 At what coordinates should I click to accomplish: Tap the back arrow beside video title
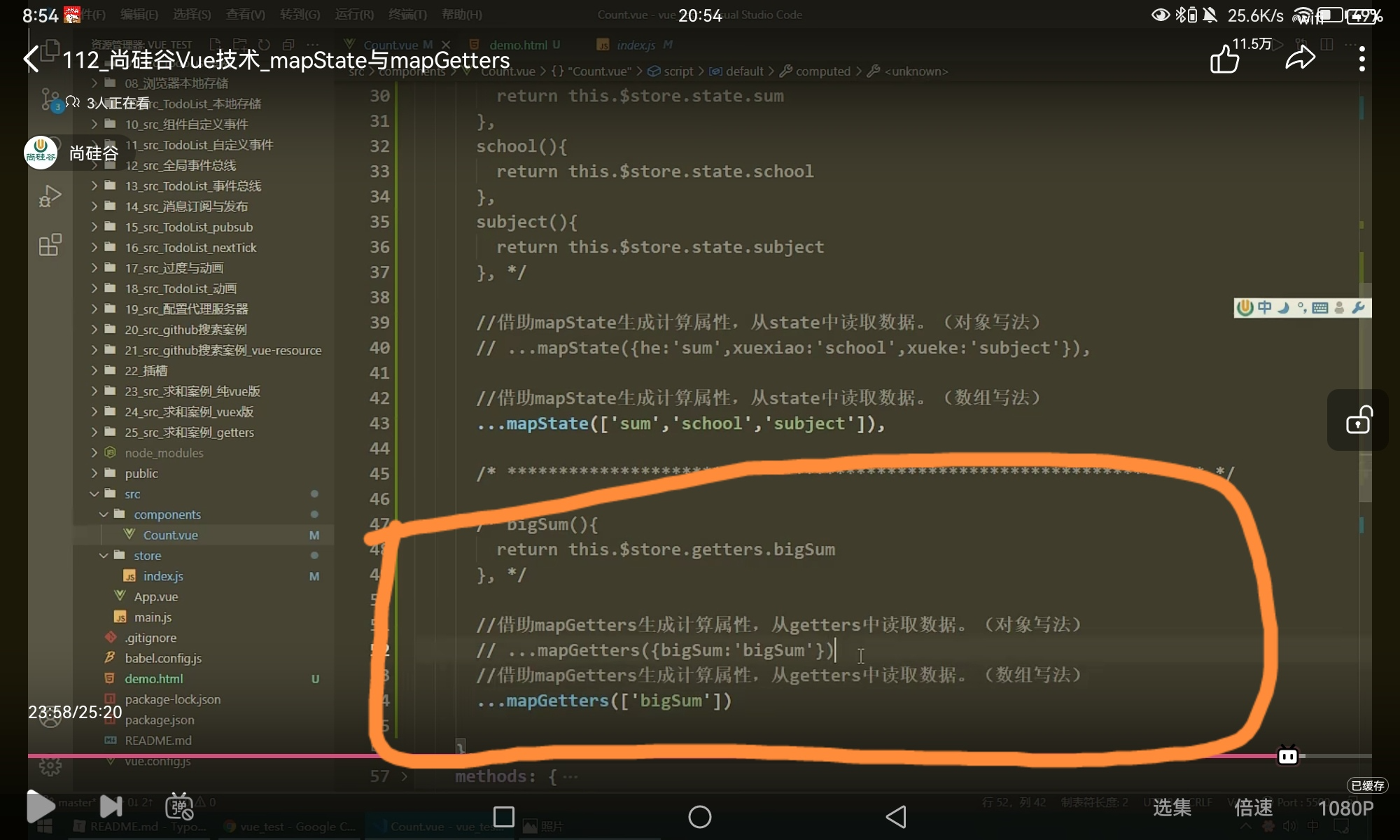31,59
